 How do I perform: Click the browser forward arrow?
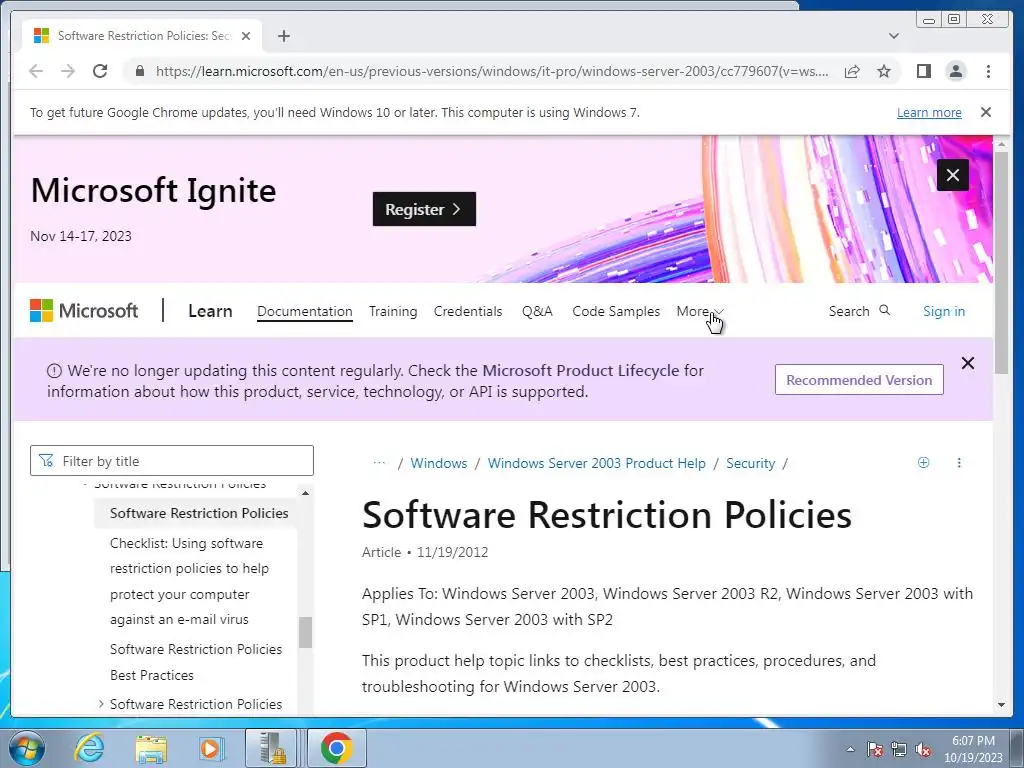(68, 71)
